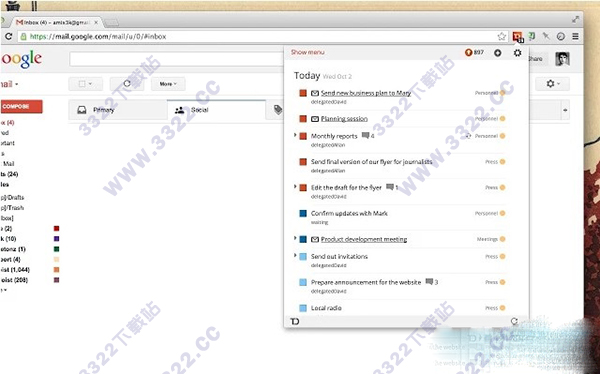Click the Todoist TD logo at popup bottom
The height and width of the screenshot is (374, 600).
(x=295, y=321)
